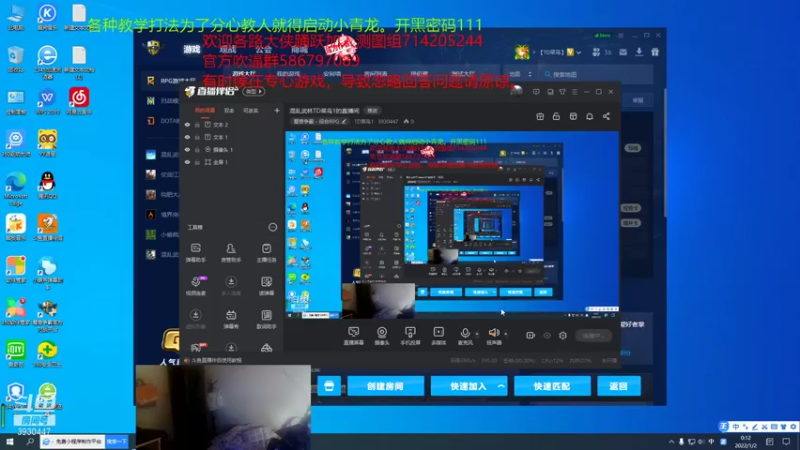This screenshot has height=450, width=800.
Task: Add a 手机投屏 phone cast source
Action: click(x=410, y=336)
